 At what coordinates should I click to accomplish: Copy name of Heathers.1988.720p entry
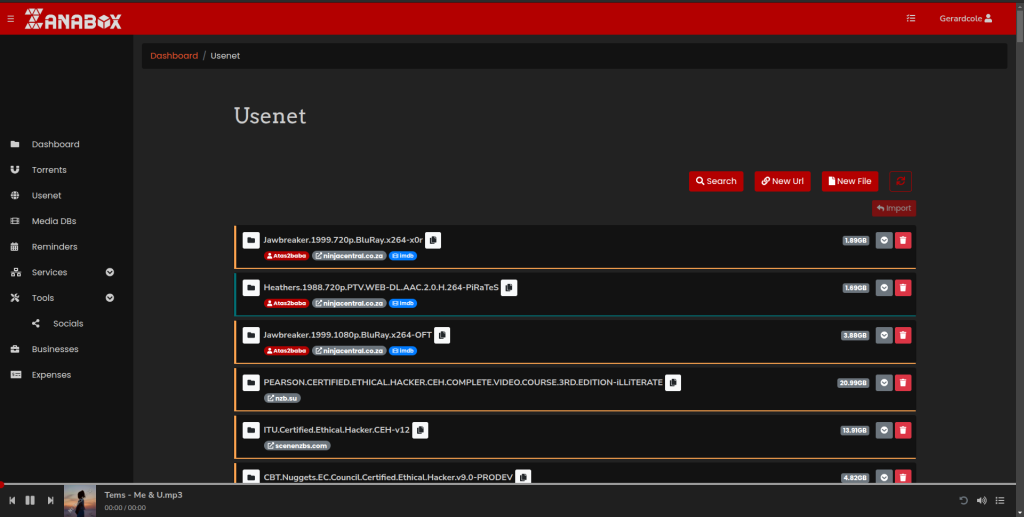(509, 288)
